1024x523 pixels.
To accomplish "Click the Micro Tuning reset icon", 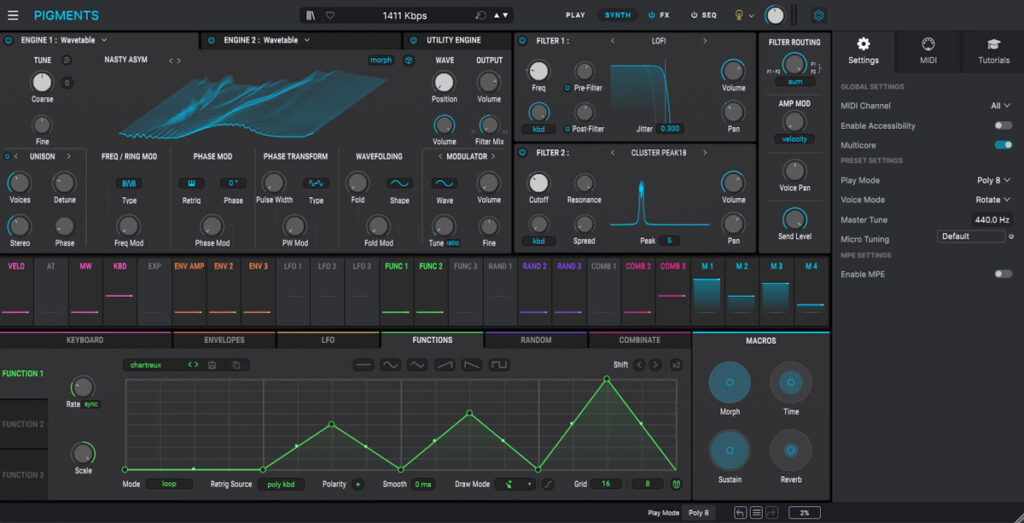I will [x=1011, y=236].
